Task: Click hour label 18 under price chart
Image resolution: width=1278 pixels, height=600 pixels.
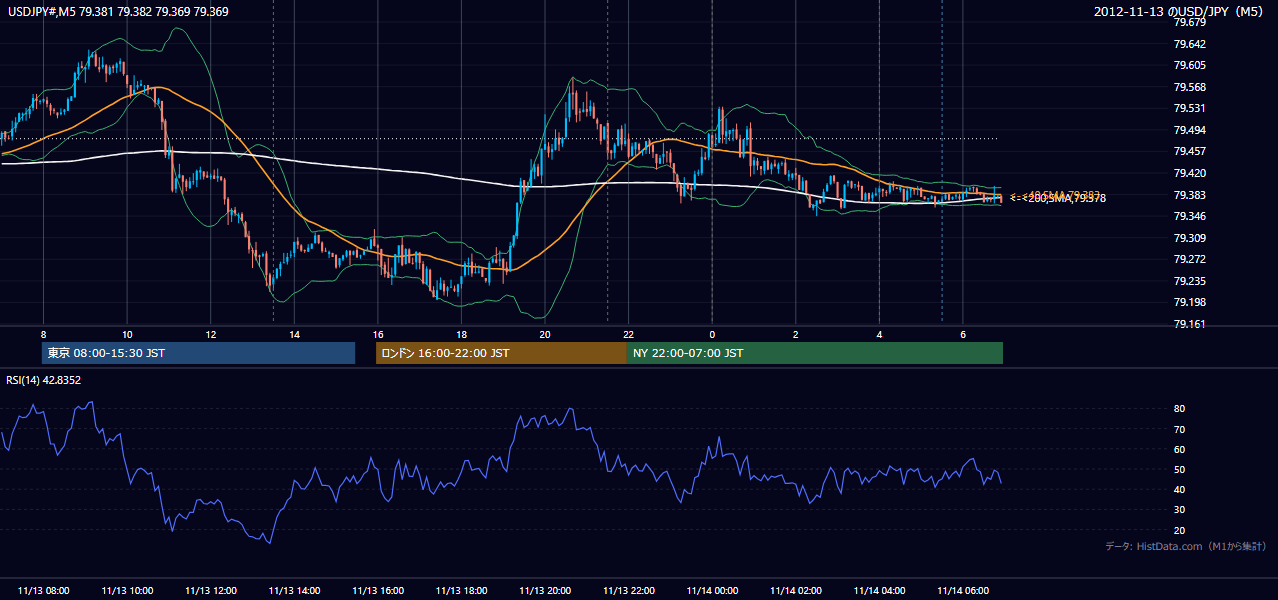Action: [x=461, y=334]
